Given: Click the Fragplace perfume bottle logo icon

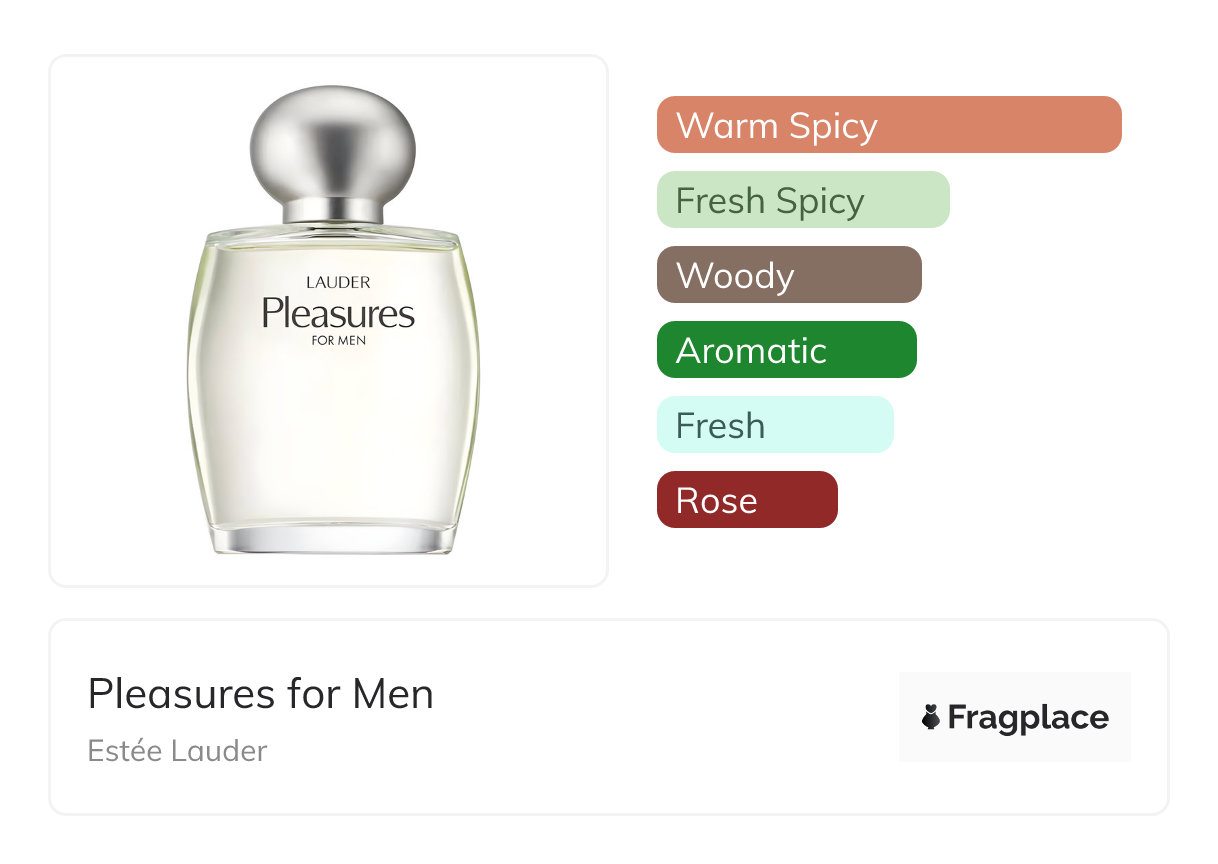Looking at the screenshot, I should tap(931, 717).
